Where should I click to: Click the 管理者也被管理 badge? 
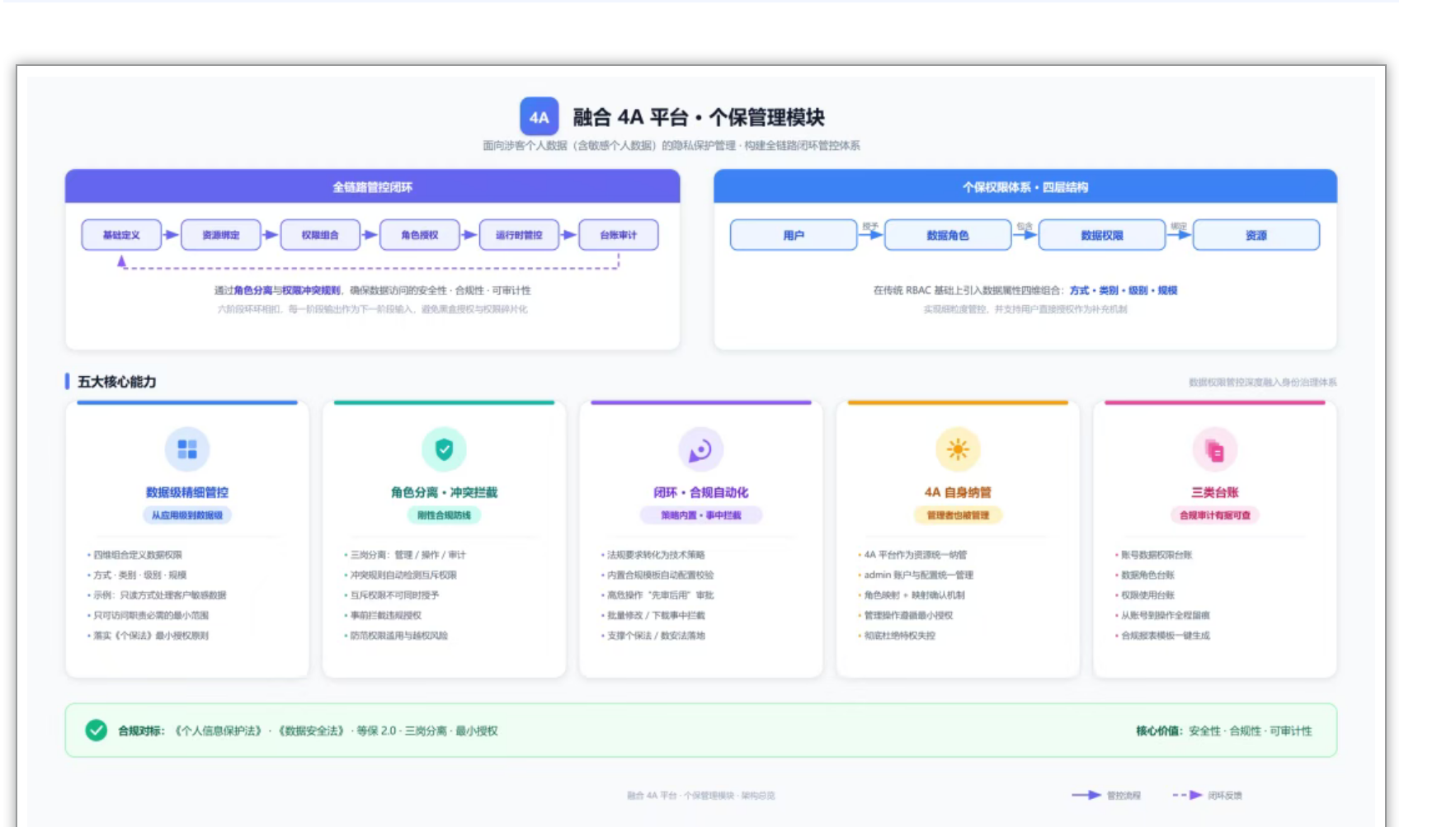(958, 515)
